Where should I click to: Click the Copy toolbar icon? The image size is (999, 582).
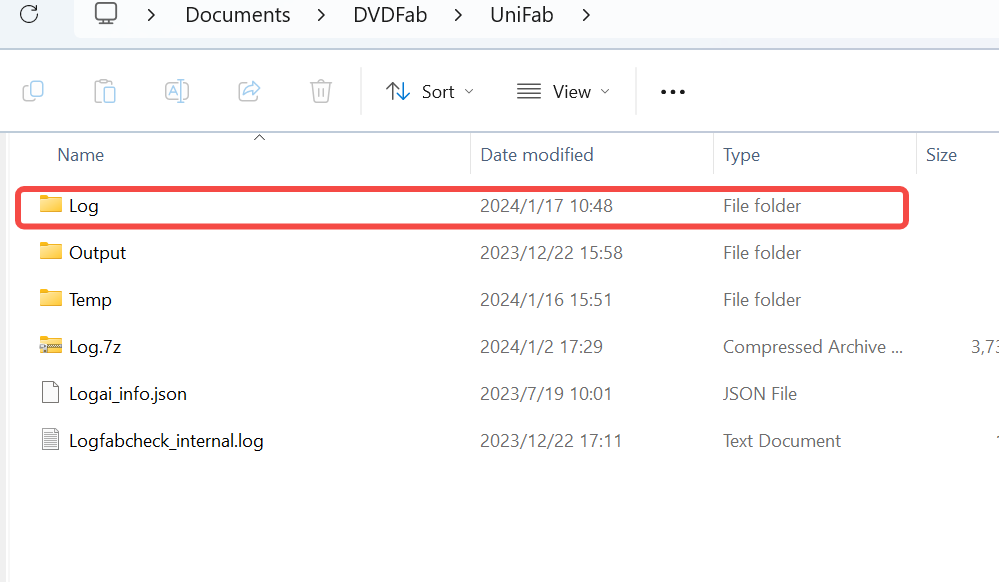coord(33,91)
